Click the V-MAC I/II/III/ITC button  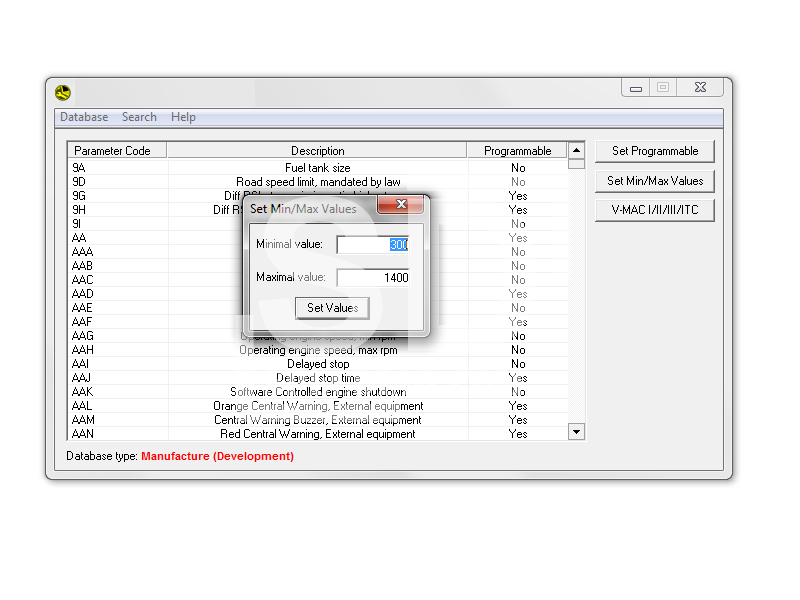(655, 210)
